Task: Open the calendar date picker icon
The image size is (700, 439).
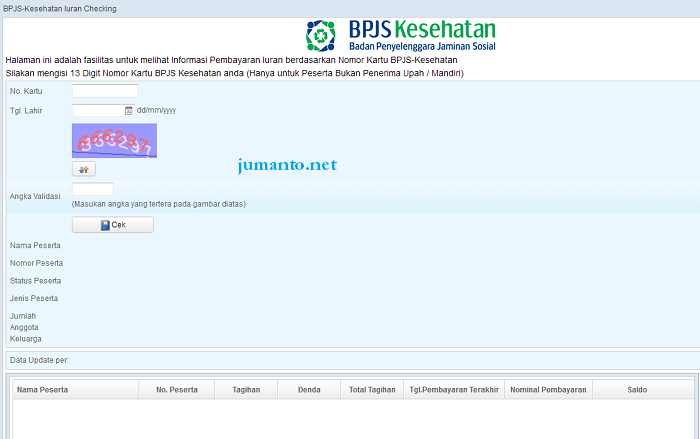Action: click(x=129, y=110)
